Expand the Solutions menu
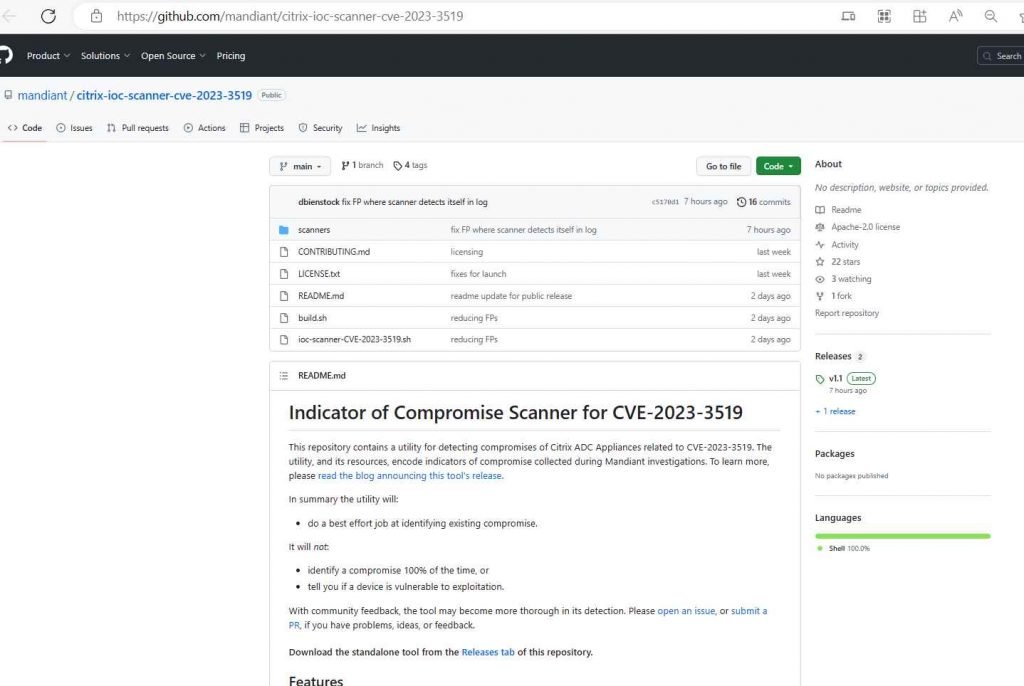This screenshot has height=686, width=1024. coord(105,56)
